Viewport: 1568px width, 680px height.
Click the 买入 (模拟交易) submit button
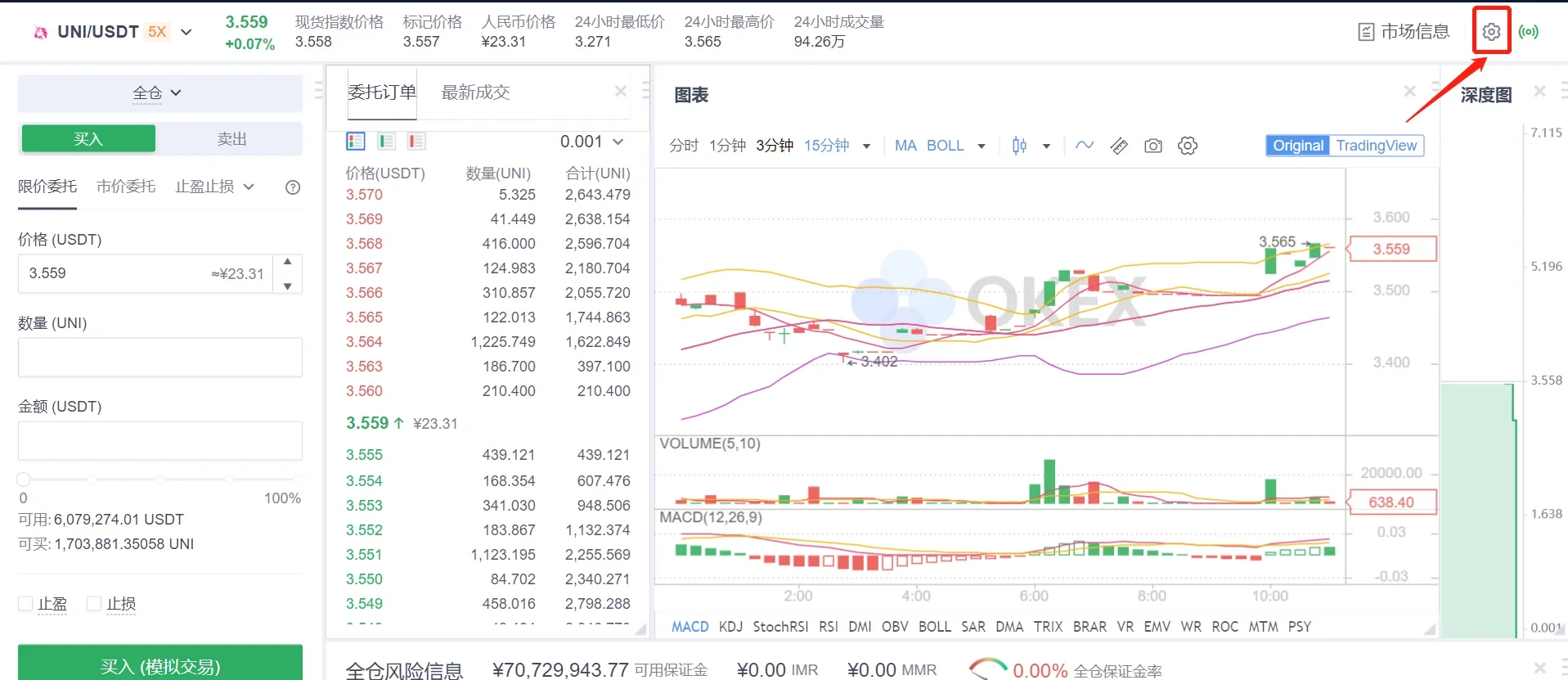160,664
